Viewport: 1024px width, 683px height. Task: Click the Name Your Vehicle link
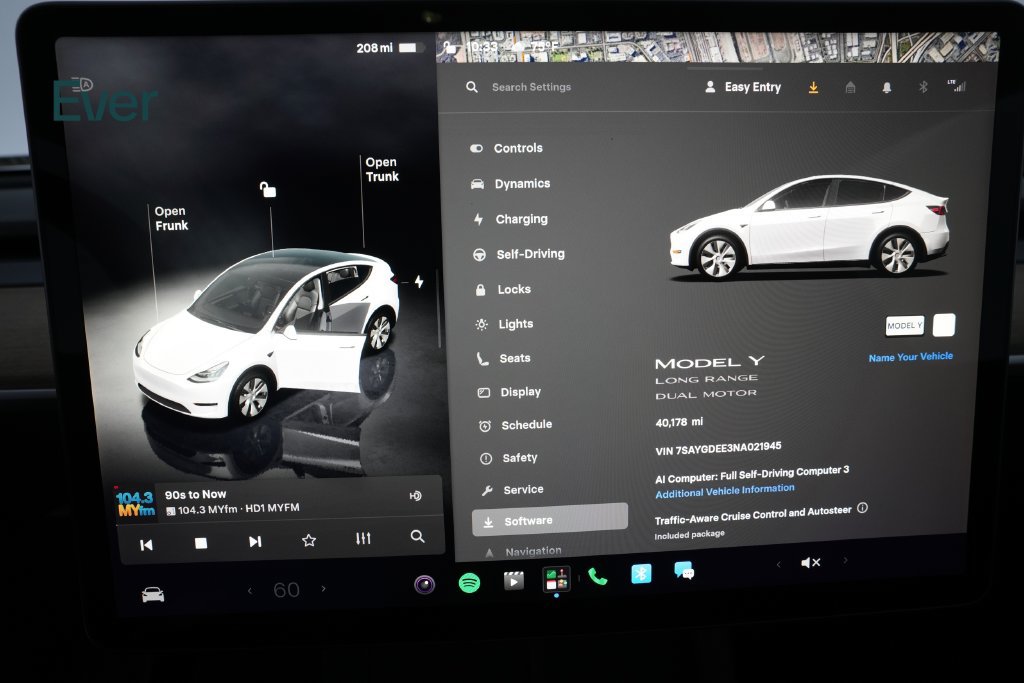[910, 357]
